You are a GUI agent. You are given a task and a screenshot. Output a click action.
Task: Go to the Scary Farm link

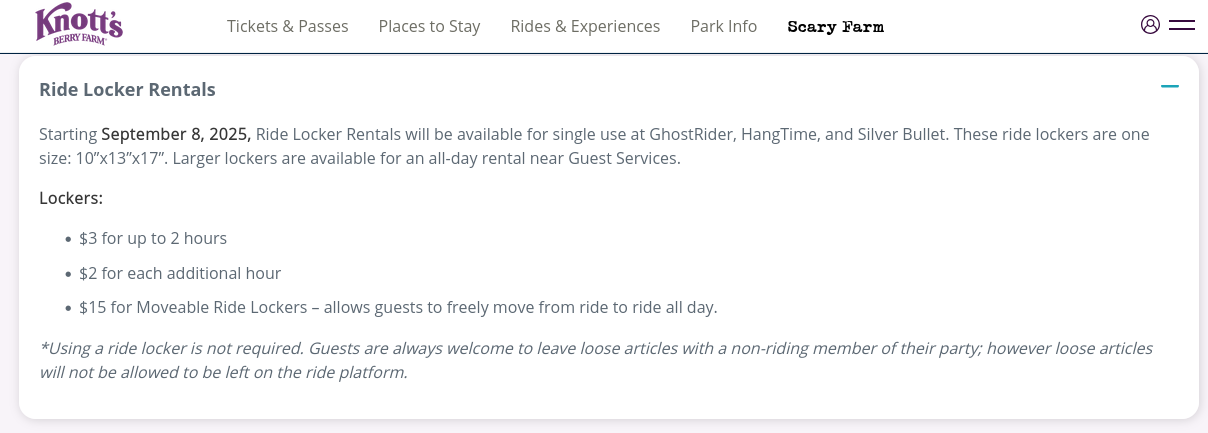pos(835,26)
